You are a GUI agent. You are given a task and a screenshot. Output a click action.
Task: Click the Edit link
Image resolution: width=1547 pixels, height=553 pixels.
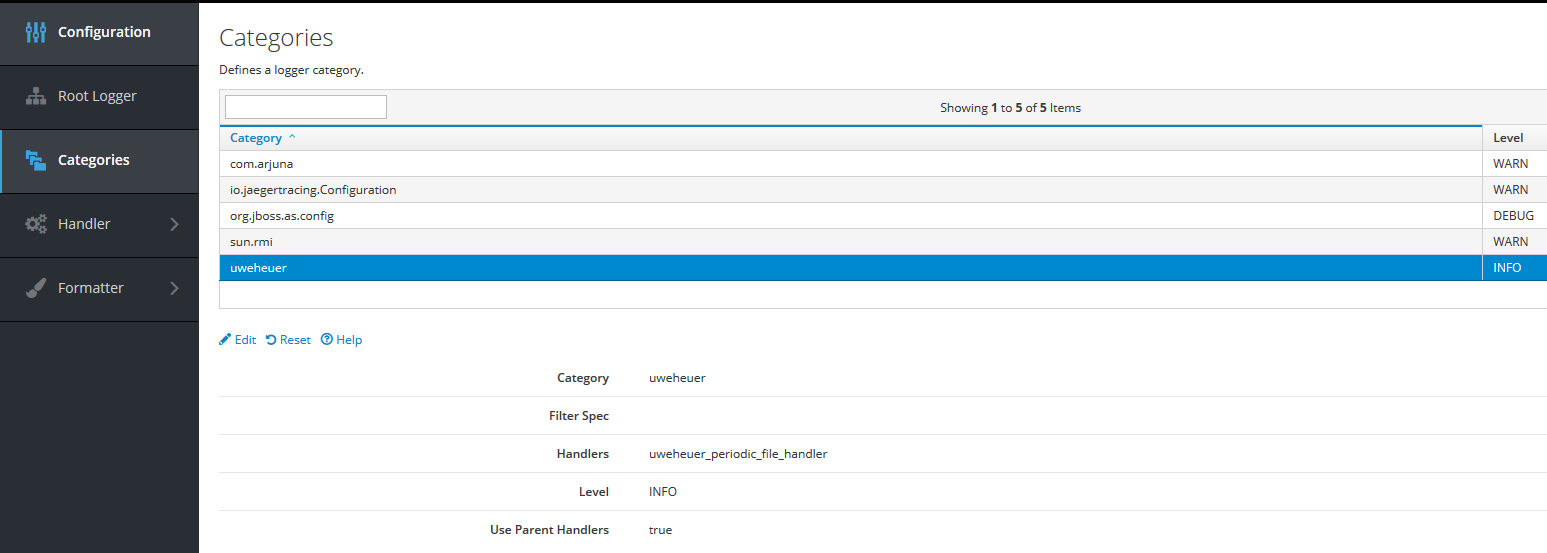pyautogui.click(x=245, y=340)
